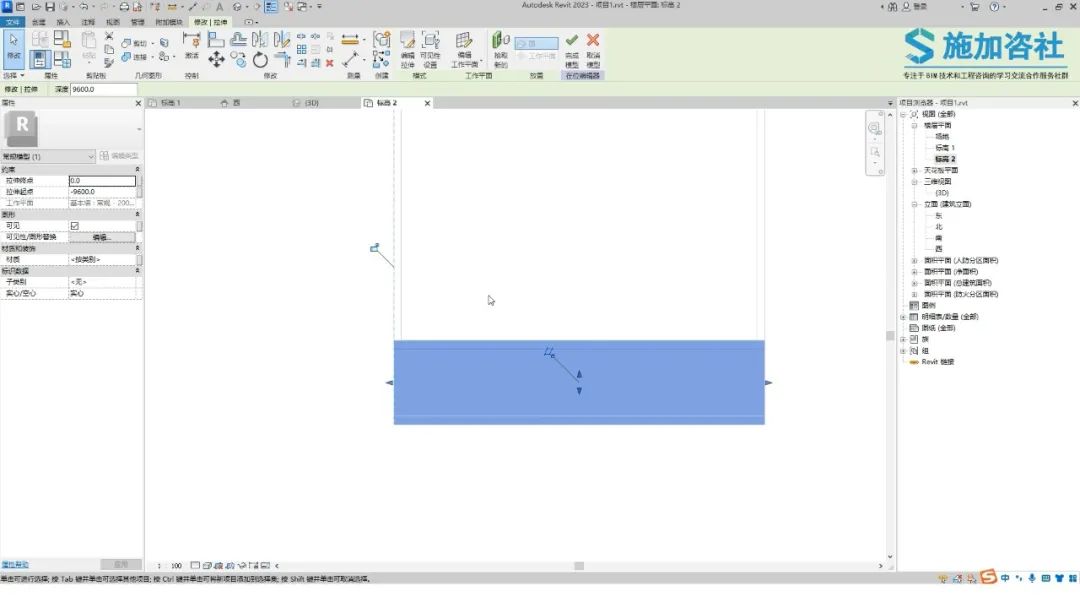Click the Save icon in quick access toolbar
The height and width of the screenshot is (608, 1080).
[x=50, y=7]
